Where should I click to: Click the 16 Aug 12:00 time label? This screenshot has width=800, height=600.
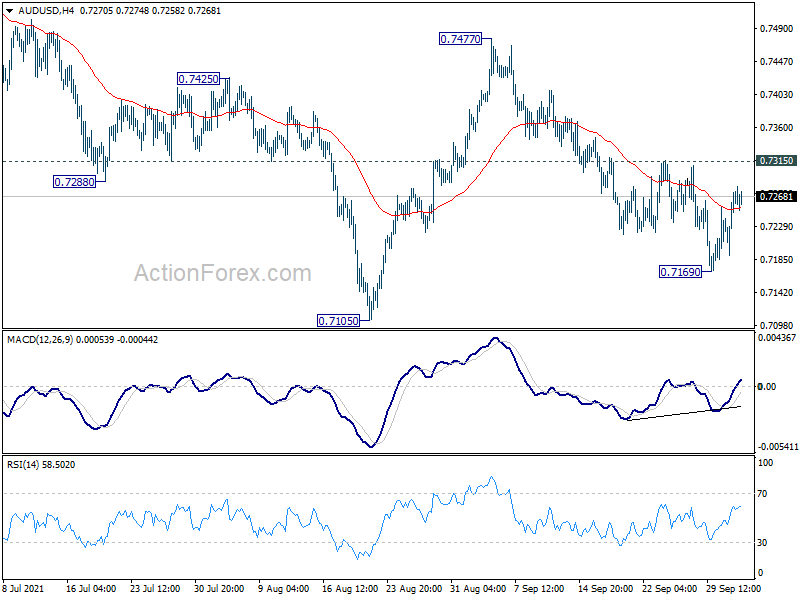tap(349, 589)
